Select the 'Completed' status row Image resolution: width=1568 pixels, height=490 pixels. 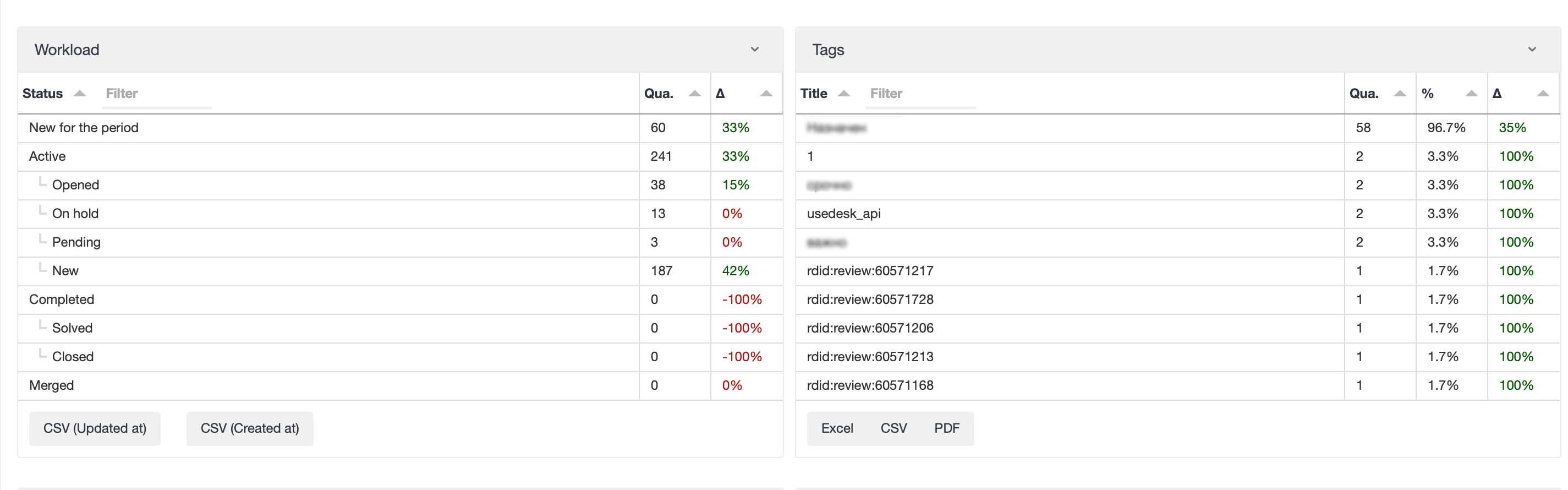click(x=400, y=300)
